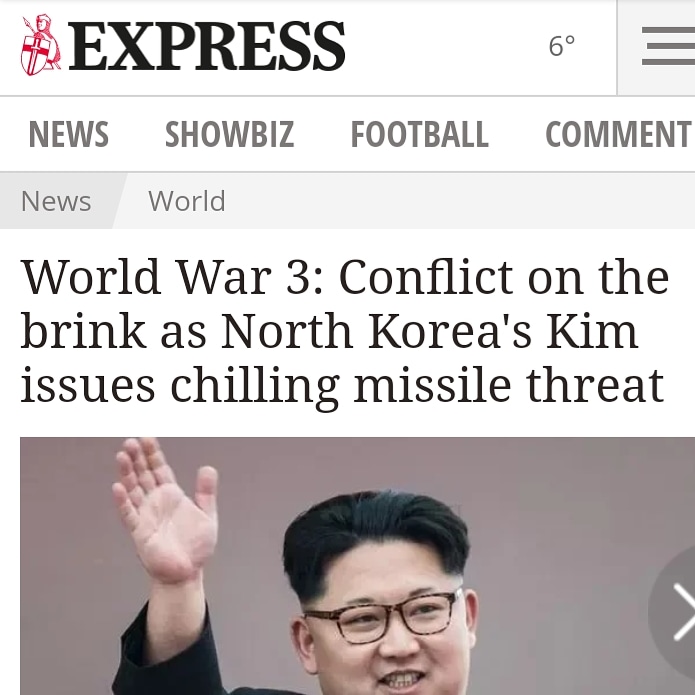
Task: Open the COMMENT section tab
Action: (619, 134)
